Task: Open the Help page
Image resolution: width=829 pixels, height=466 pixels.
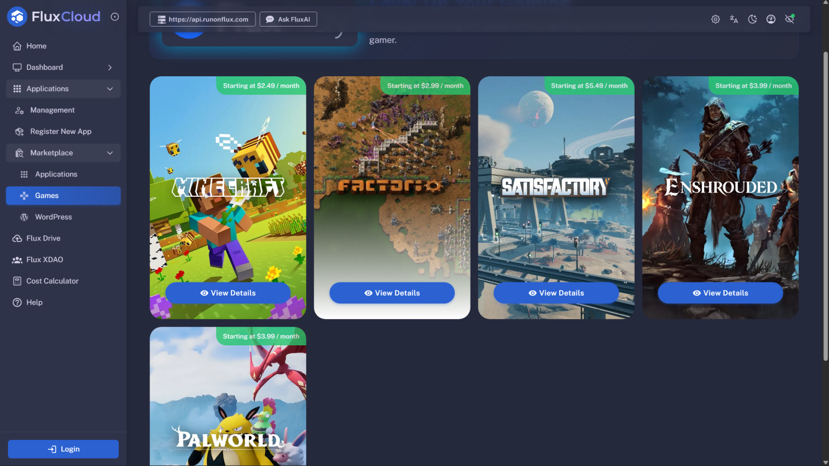Action: (x=63, y=303)
